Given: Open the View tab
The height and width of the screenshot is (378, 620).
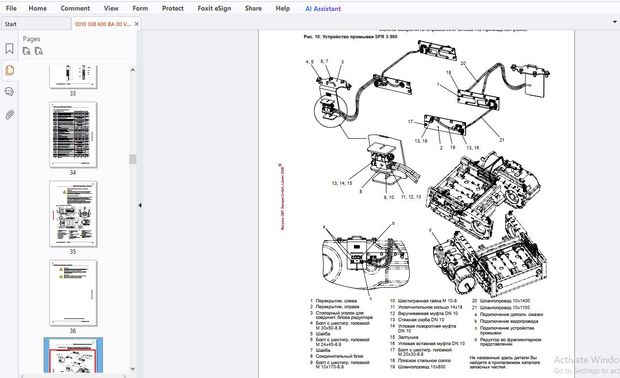Looking at the screenshot, I should click(x=111, y=8).
